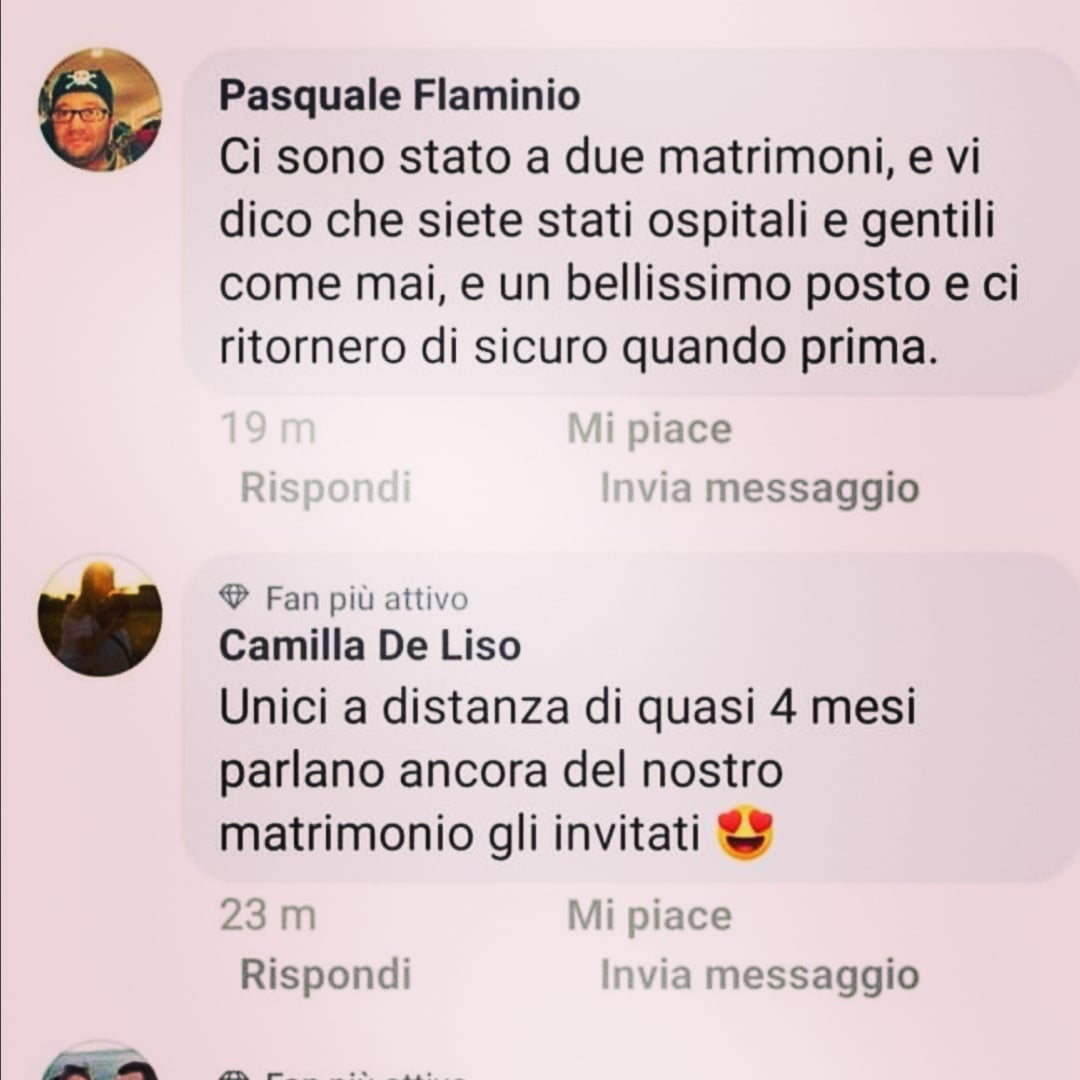This screenshot has width=1080, height=1080.
Task: Tap Pasquale's comment text about due matrimoni
Action: 619,252
